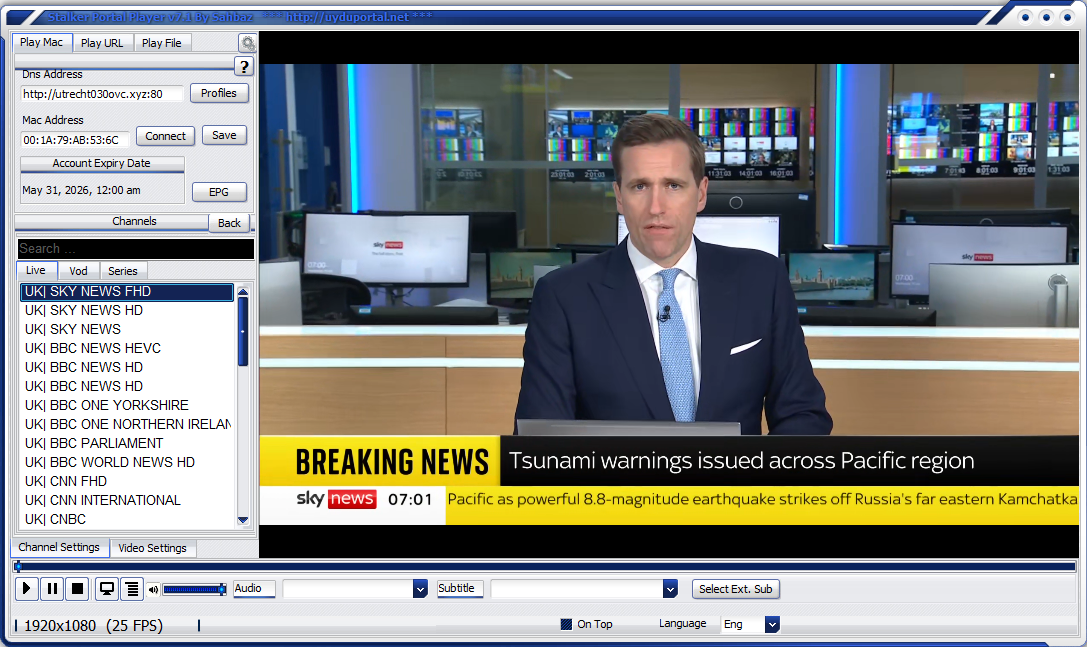This screenshot has width=1087, height=647.
Task: Save the portal credentials
Action: [x=224, y=135]
